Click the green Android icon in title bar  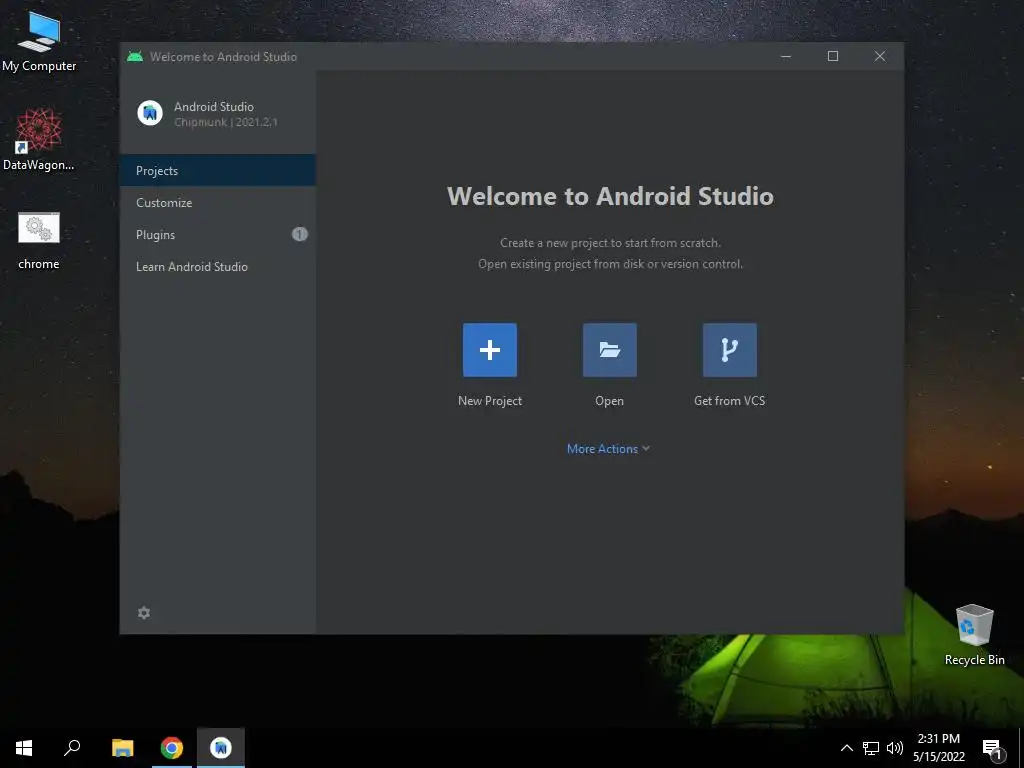coord(135,57)
